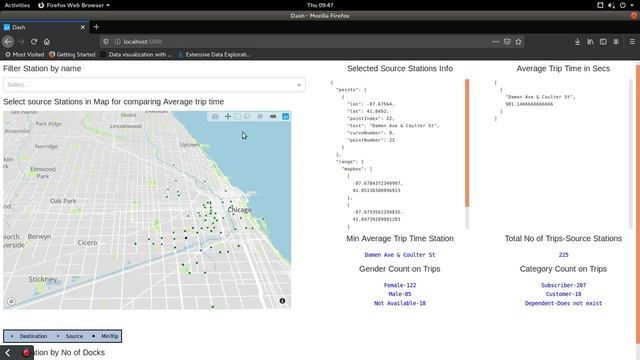640x360 pixels.
Task: Click Male-85 gender count
Action: 400,294
